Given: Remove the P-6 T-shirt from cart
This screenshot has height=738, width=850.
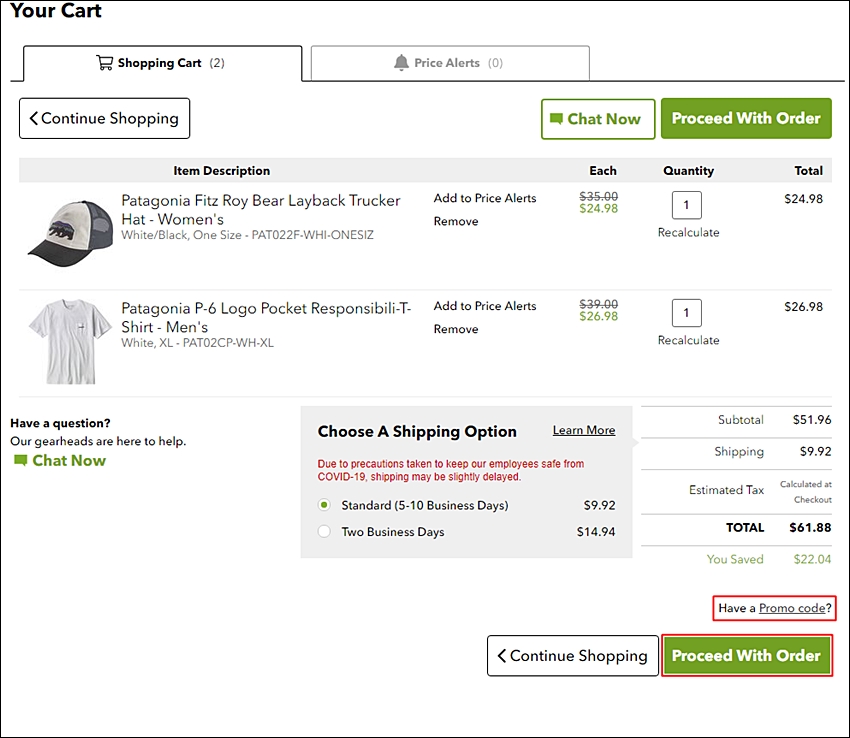Looking at the screenshot, I should tap(456, 329).
